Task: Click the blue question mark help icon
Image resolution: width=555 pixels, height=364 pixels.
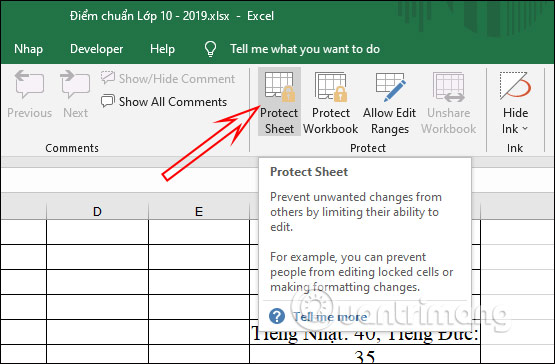Action: (x=276, y=316)
